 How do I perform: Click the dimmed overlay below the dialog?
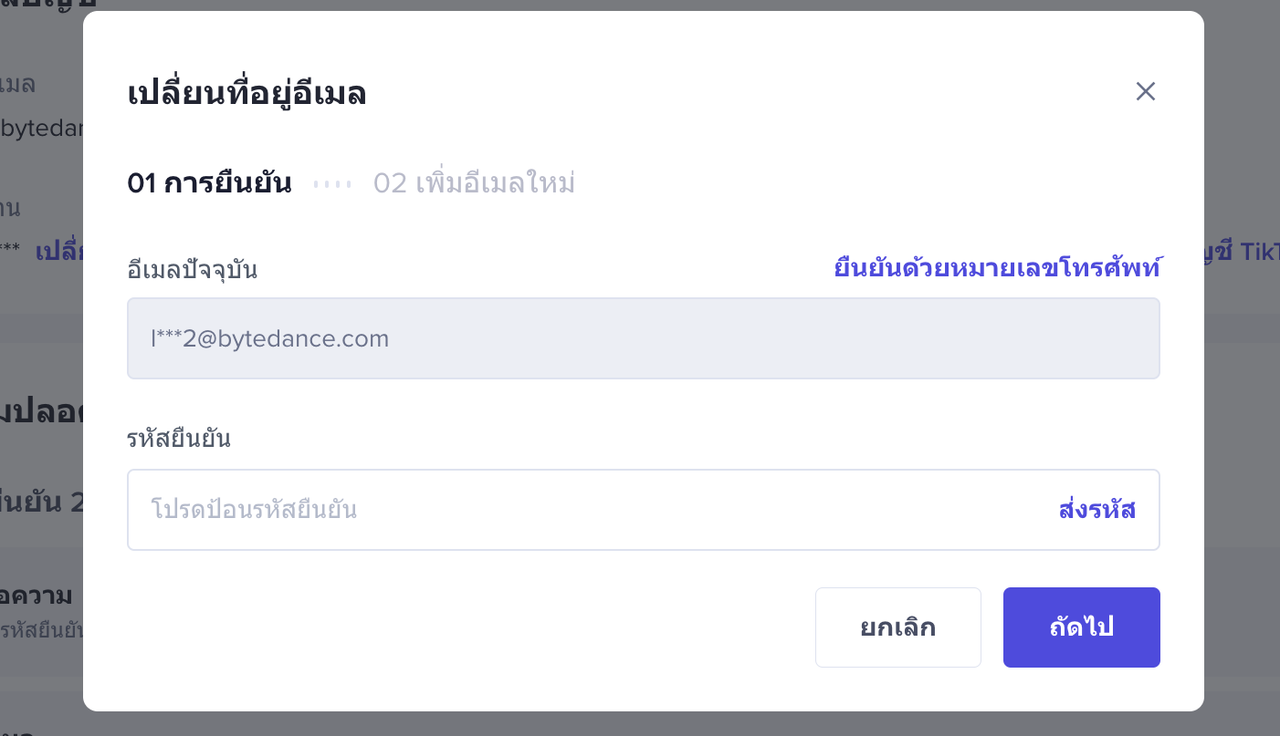640,724
